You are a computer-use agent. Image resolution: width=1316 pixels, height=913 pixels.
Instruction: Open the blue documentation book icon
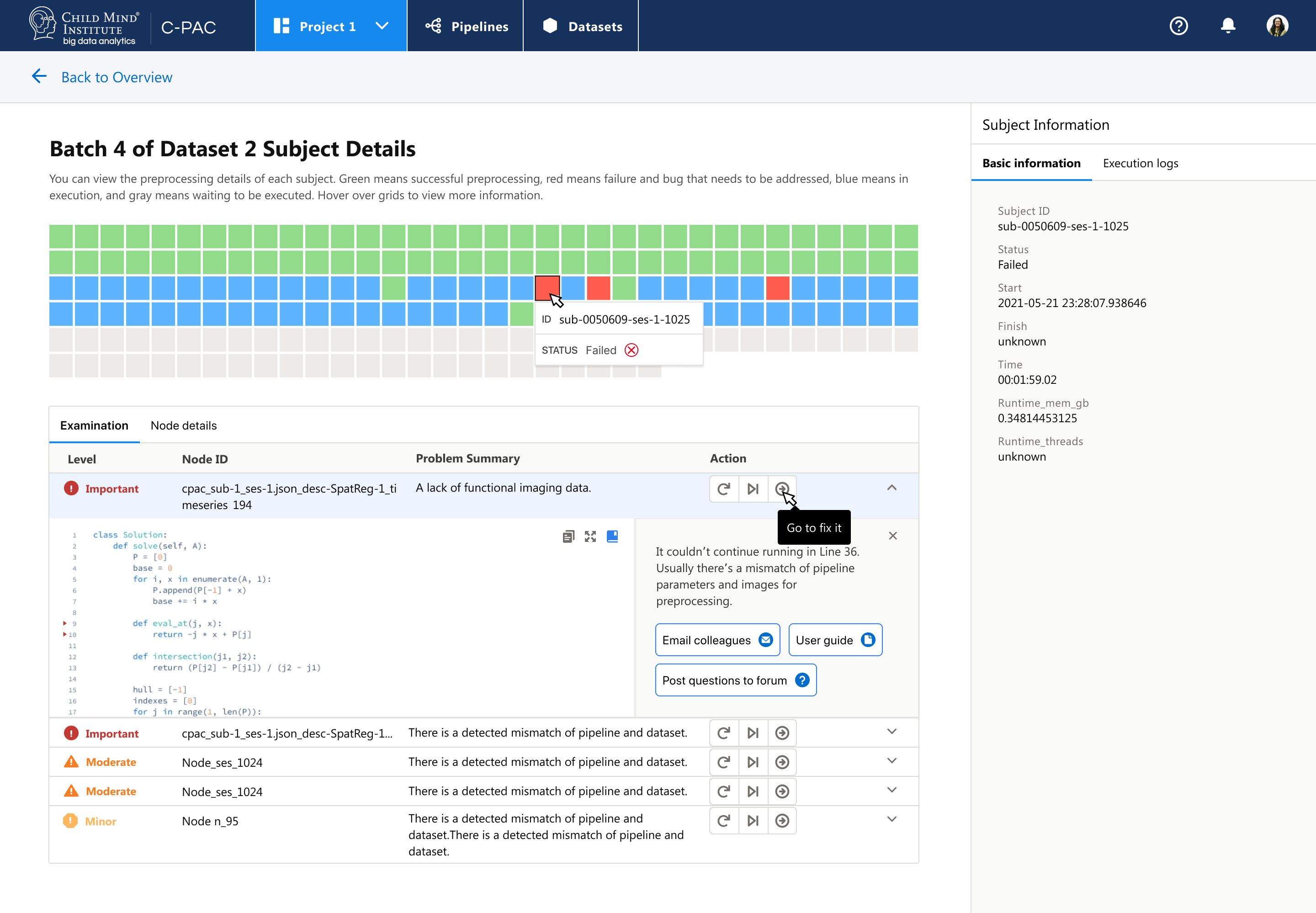[612, 536]
